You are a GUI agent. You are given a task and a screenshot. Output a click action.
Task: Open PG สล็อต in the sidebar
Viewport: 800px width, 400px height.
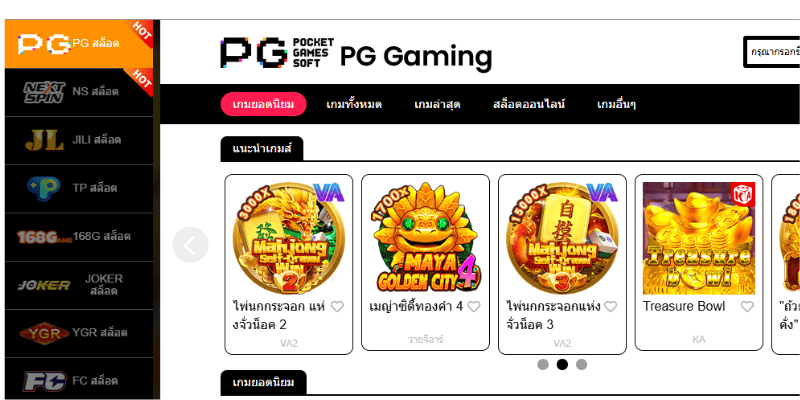point(79,44)
